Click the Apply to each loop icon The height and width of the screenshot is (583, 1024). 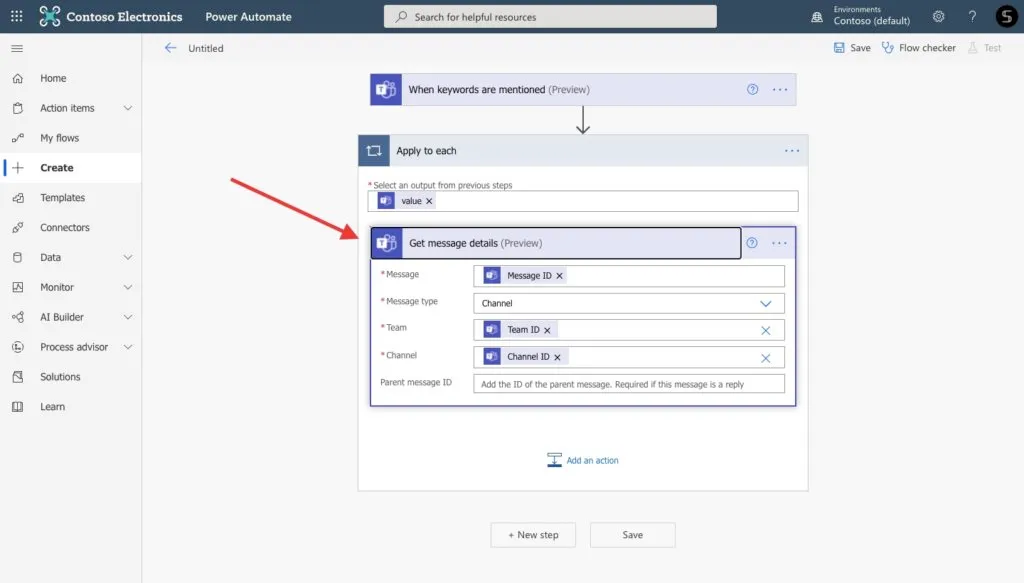(374, 151)
